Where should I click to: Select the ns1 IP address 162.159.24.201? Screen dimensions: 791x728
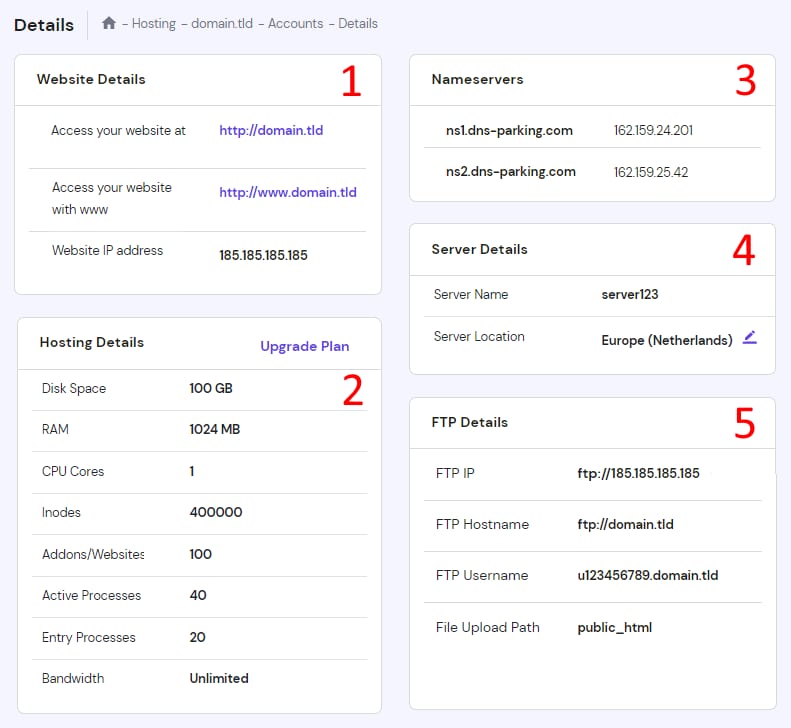click(653, 130)
